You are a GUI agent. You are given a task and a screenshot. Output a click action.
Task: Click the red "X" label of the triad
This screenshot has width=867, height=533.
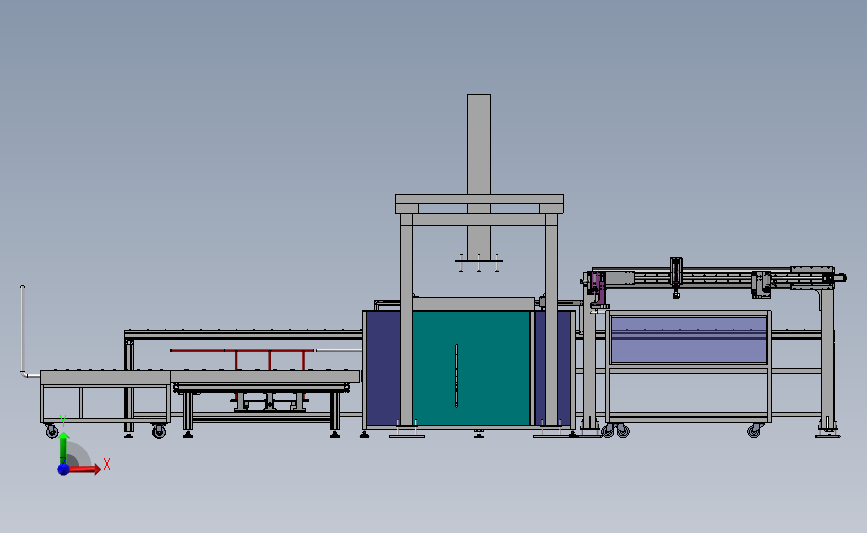pos(107,464)
